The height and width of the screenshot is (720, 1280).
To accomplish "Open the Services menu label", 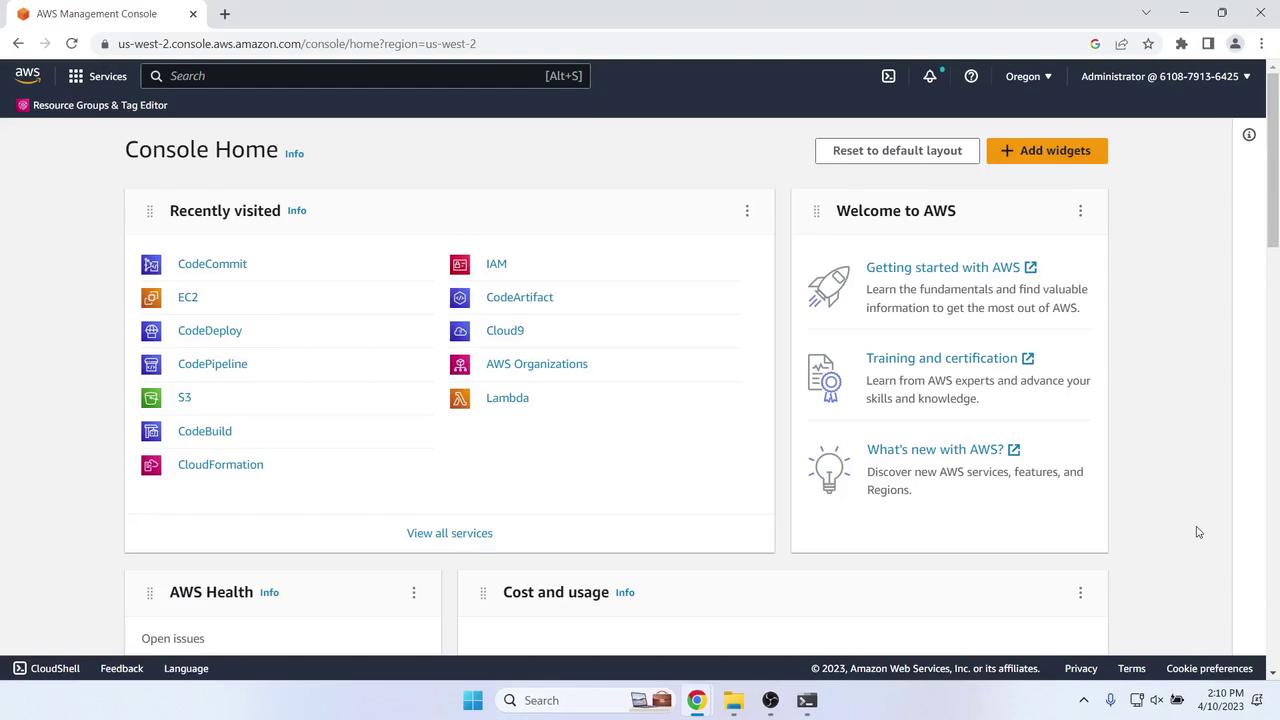I will (x=108, y=76).
